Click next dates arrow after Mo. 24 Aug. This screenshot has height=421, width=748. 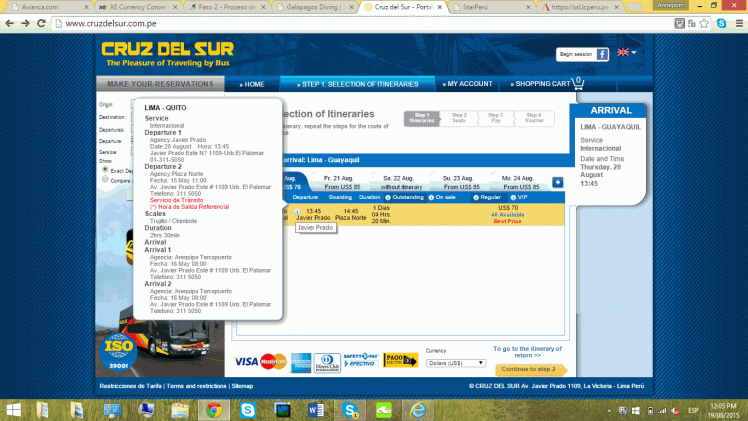[x=558, y=183]
